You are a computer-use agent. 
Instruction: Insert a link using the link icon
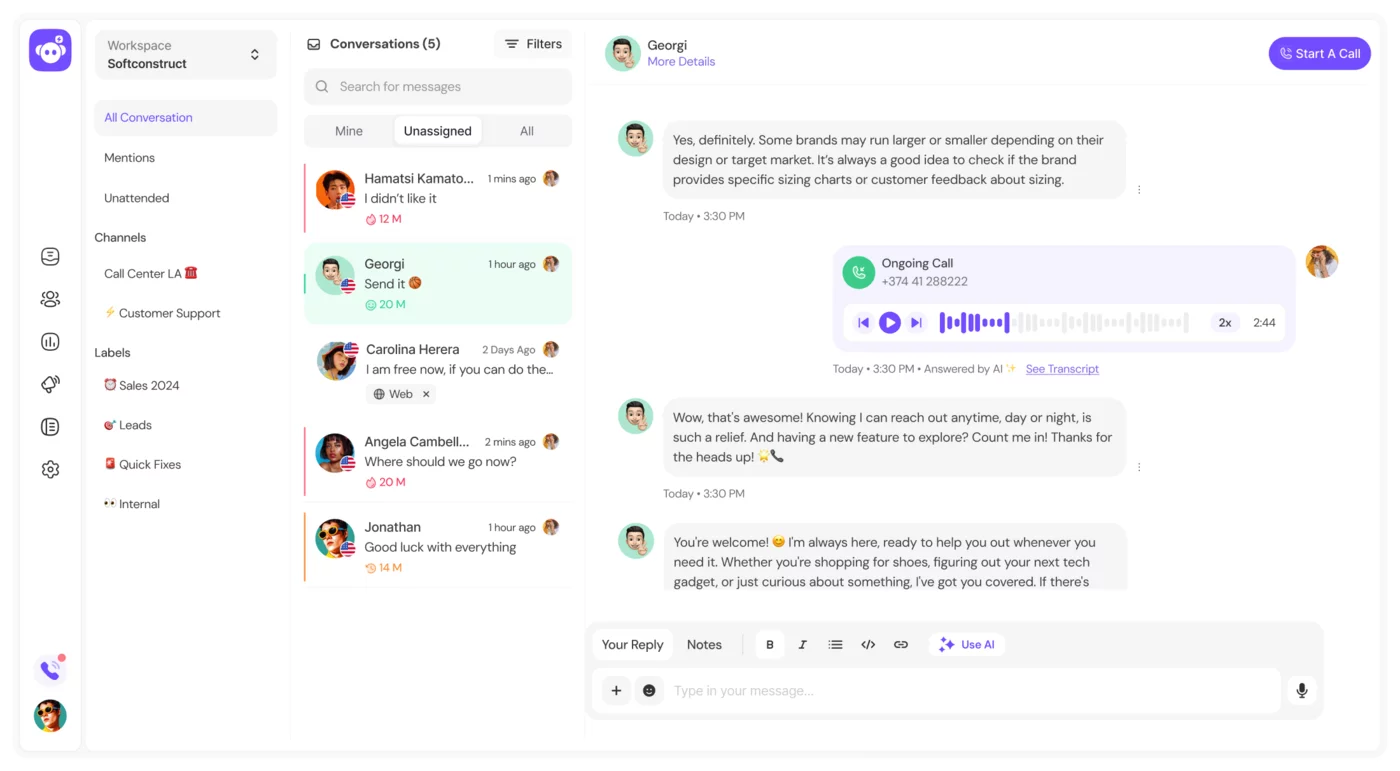pyautogui.click(x=900, y=644)
